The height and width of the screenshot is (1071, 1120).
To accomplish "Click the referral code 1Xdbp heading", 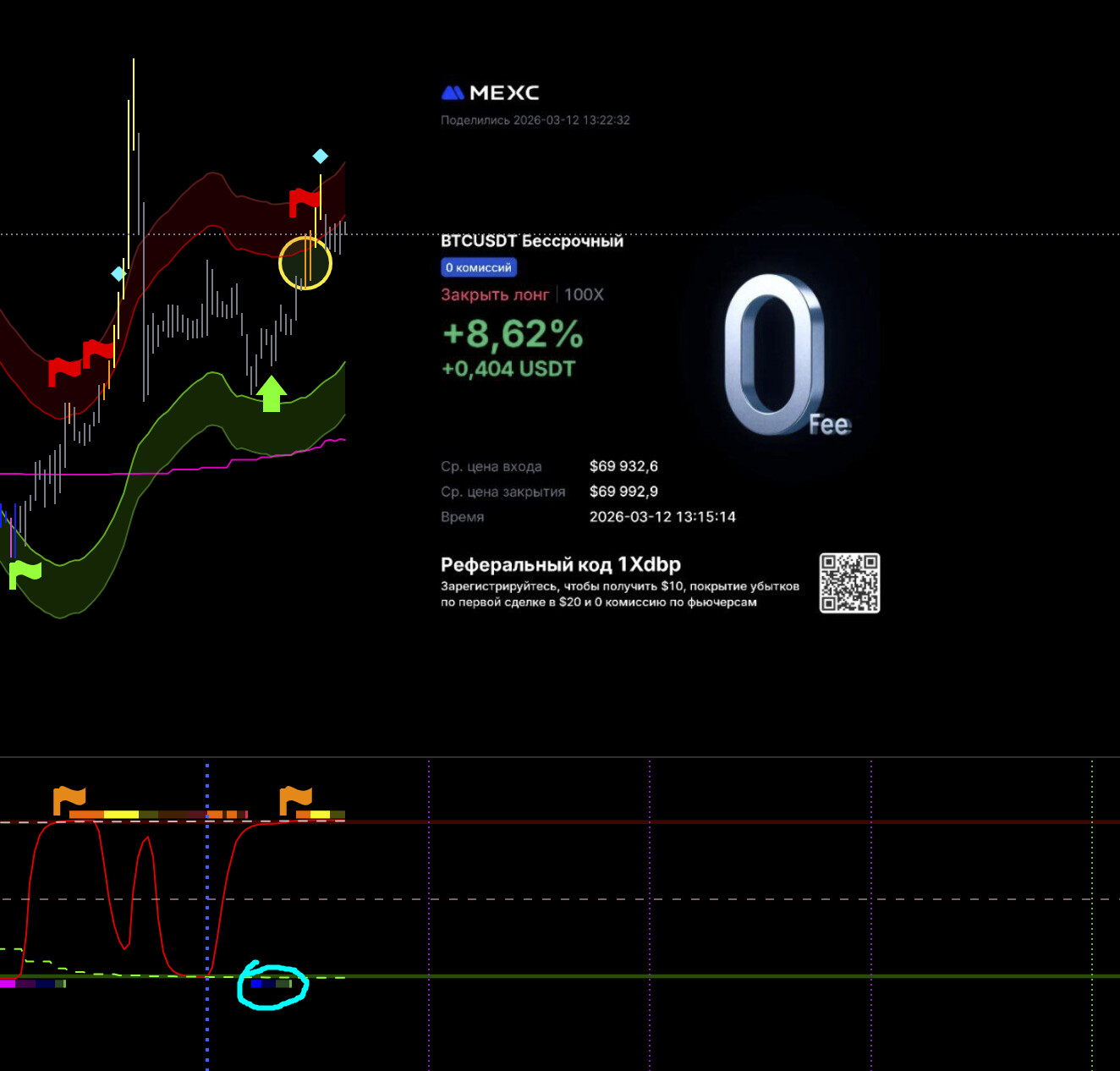I will tap(560, 564).
